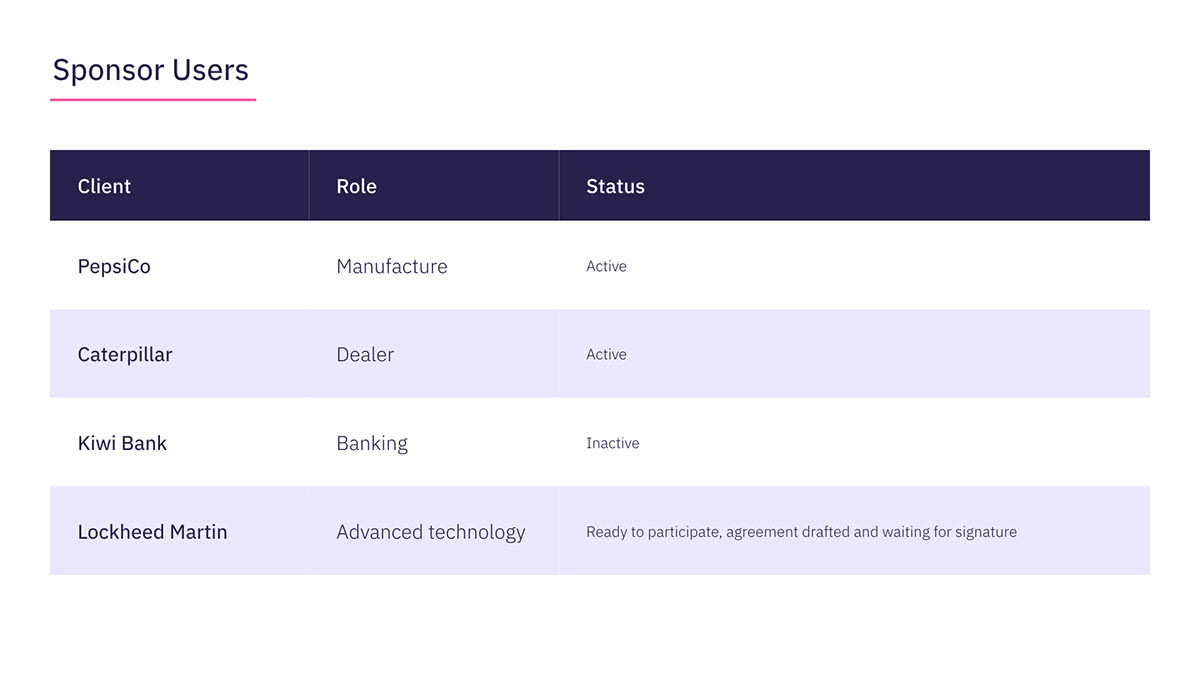Image resolution: width=1200 pixels, height=675 pixels.
Task: Select the Advanced technology role cell
Action: click(430, 532)
